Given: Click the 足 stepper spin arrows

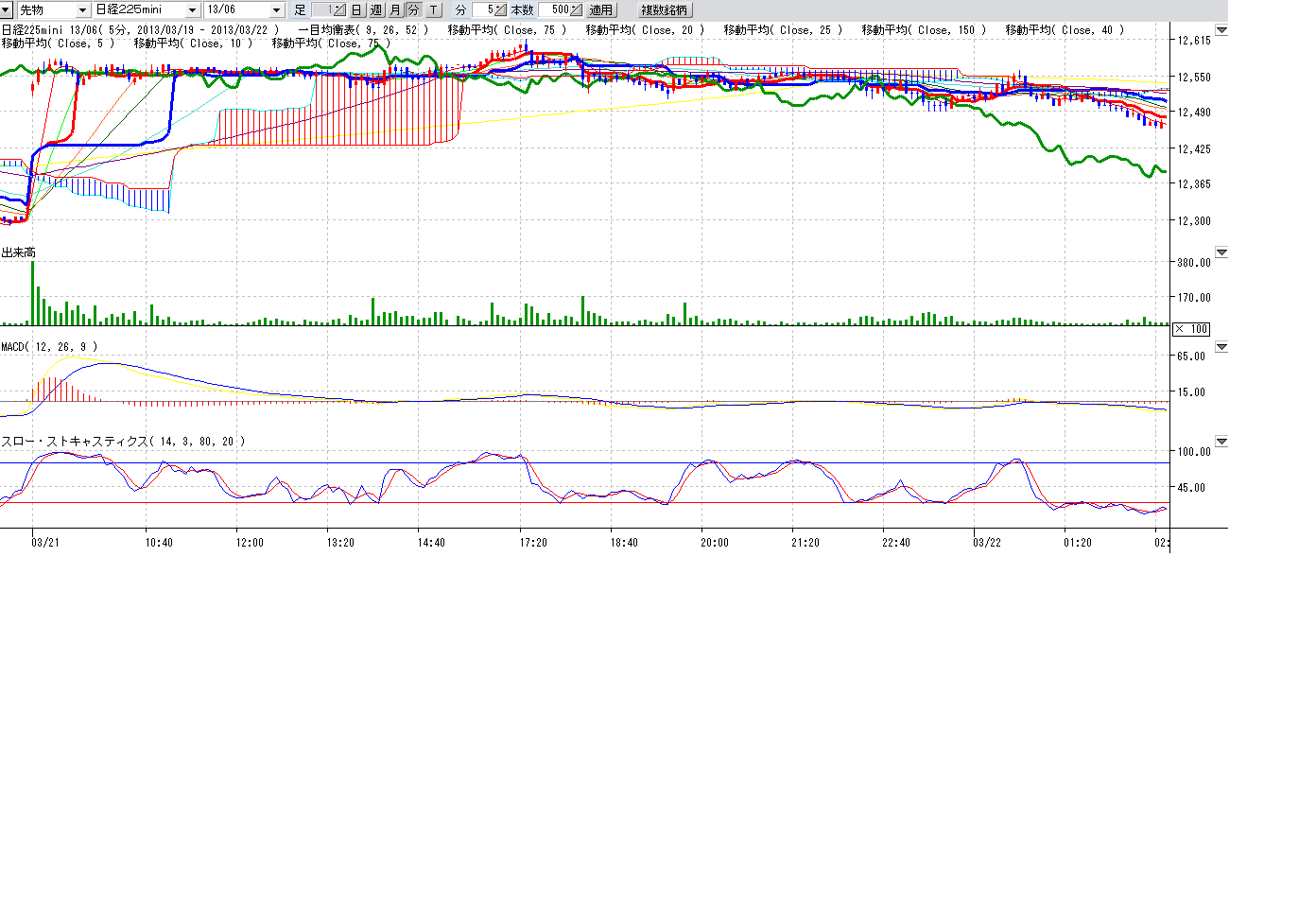Looking at the screenshot, I should click(x=338, y=10).
